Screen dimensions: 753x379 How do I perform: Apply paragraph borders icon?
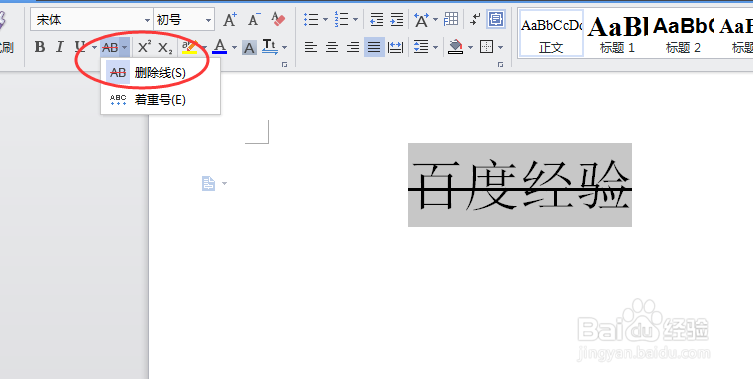(x=486, y=47)
